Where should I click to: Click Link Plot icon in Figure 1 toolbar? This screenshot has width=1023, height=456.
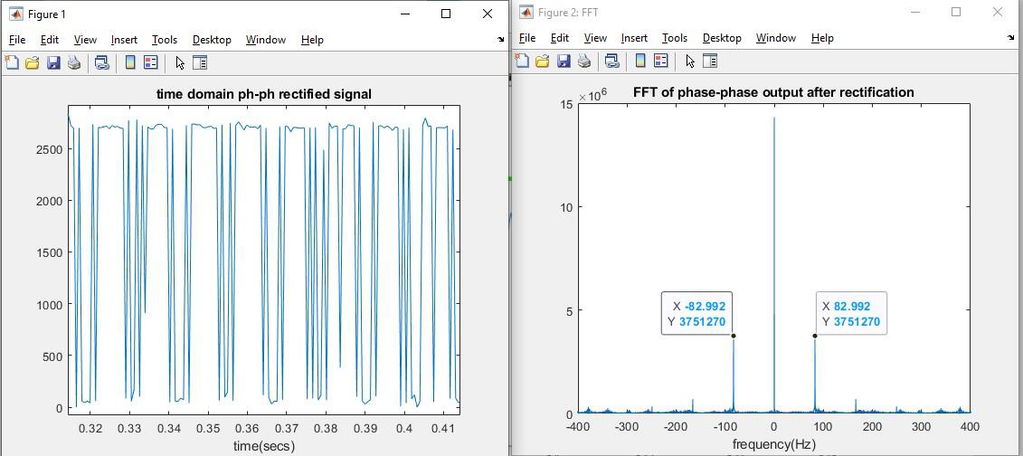tap(102, 63)
